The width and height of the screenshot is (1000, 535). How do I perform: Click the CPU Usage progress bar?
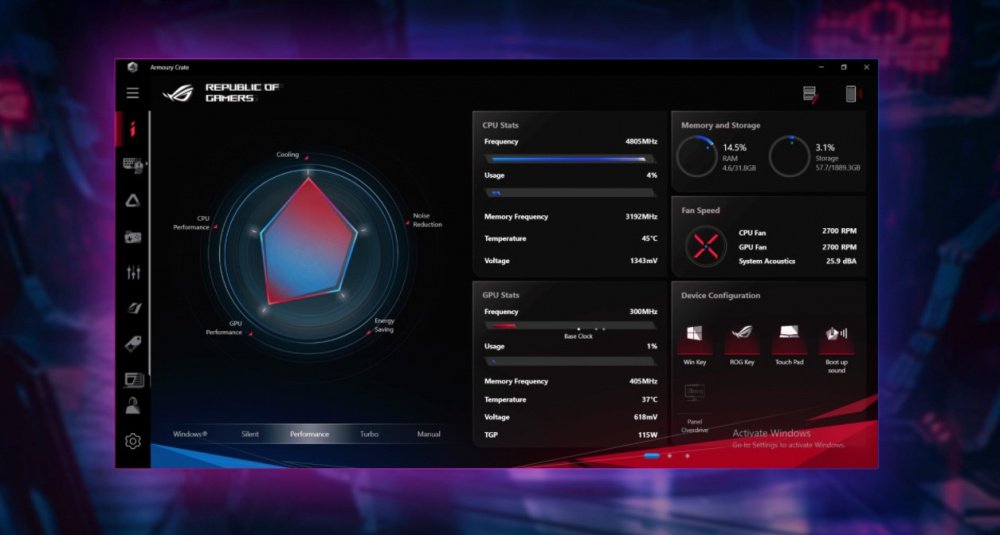(571, 193)
